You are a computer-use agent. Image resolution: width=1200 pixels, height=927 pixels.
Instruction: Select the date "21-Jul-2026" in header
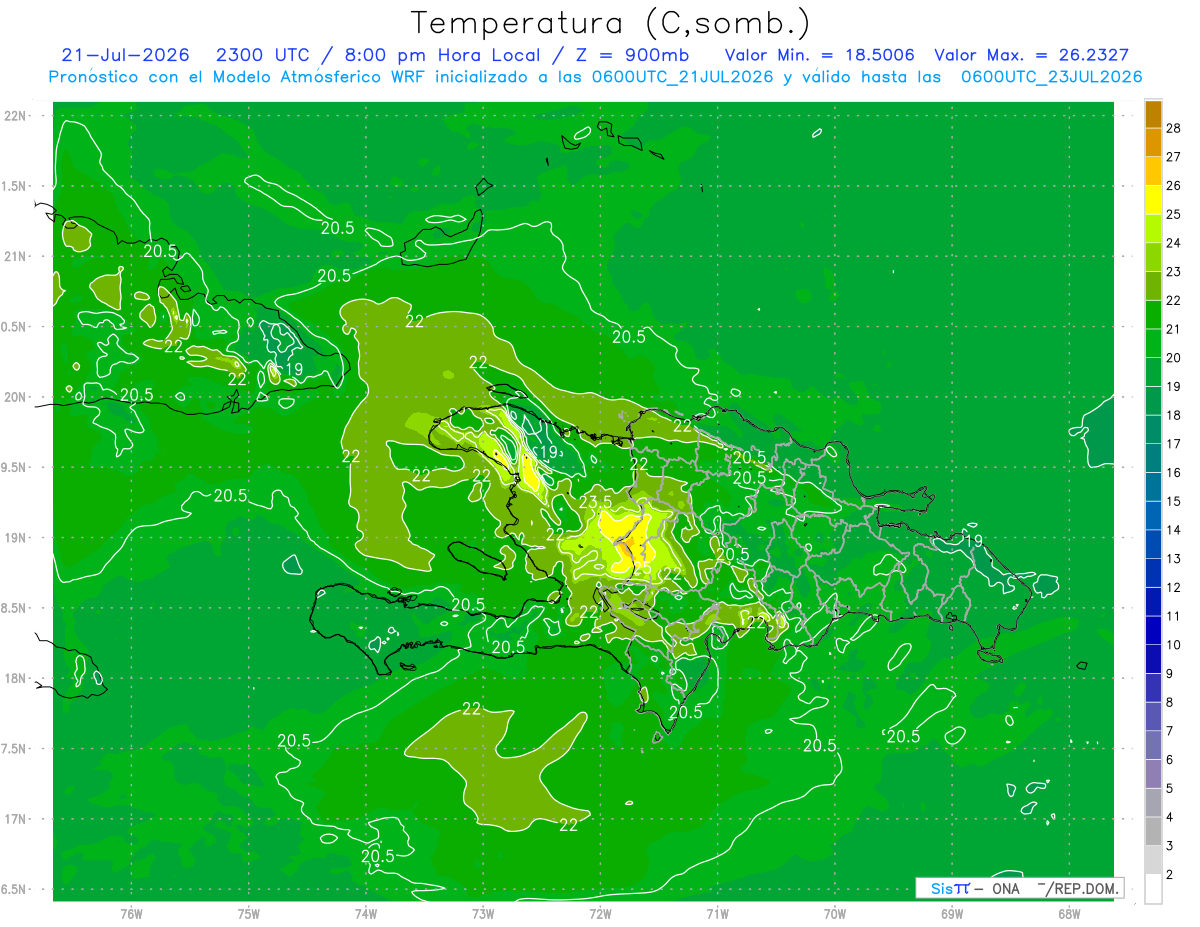125,55
